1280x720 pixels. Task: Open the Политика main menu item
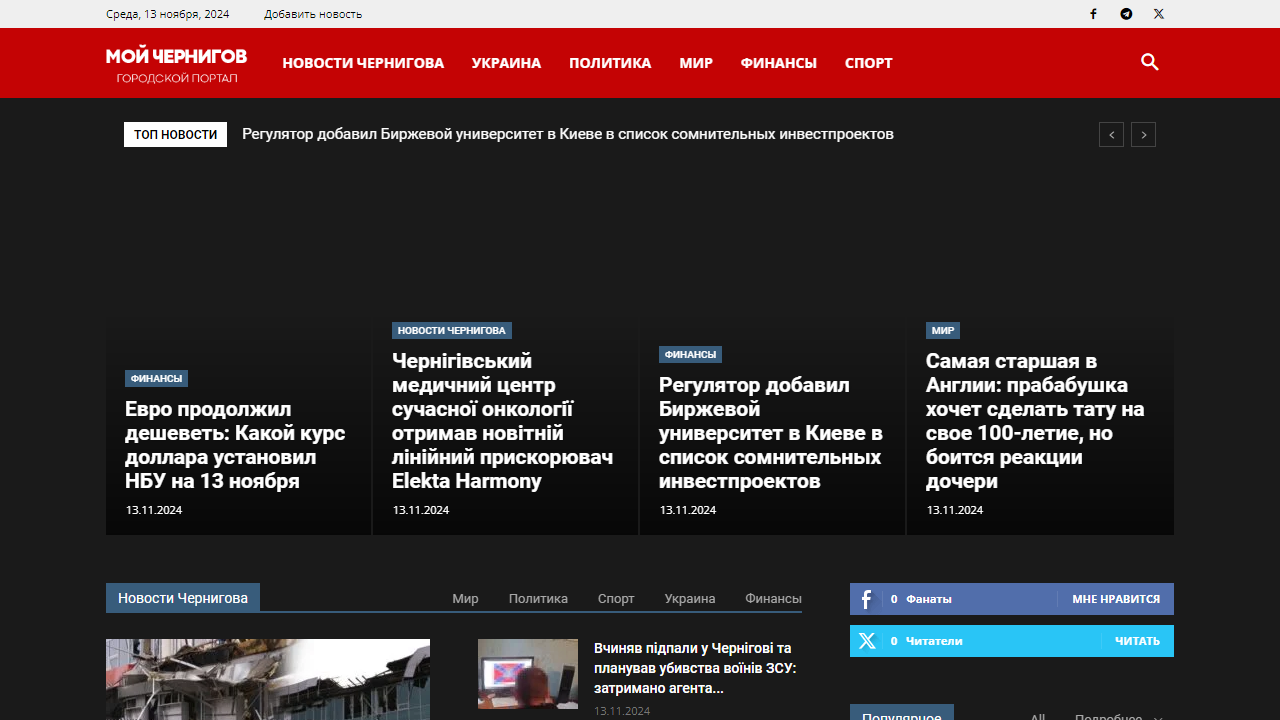click(x=610, y=63)
